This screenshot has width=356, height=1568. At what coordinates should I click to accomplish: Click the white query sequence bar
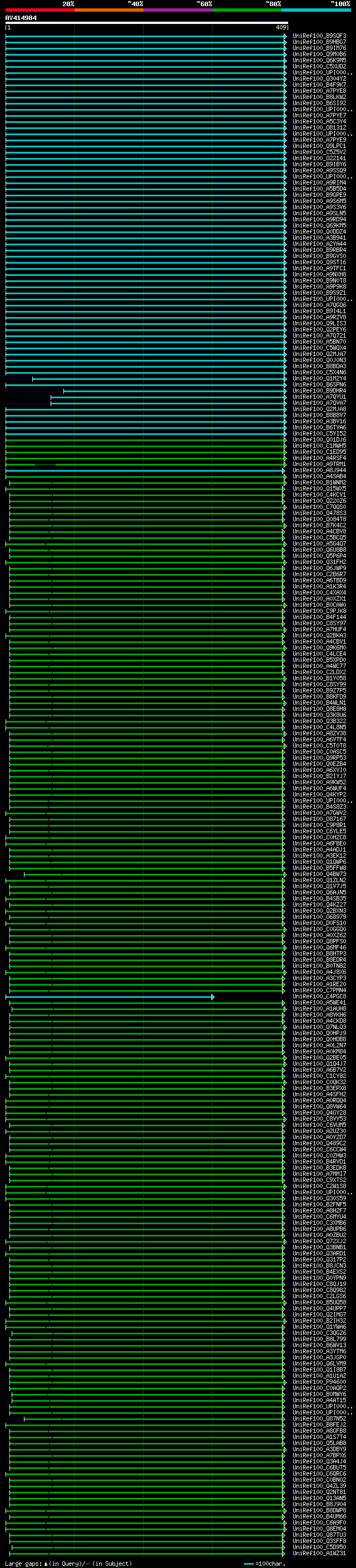pyautogui.click(x=147, y=23)
